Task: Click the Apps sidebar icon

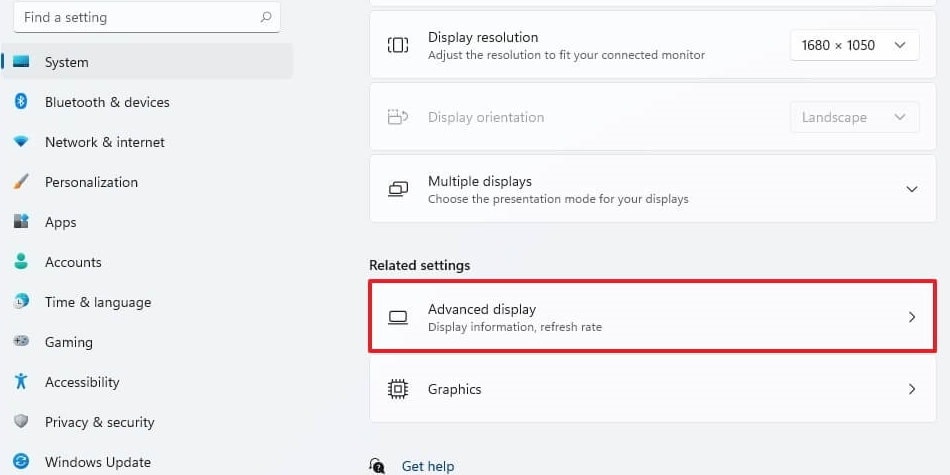Action: (21, 222)
